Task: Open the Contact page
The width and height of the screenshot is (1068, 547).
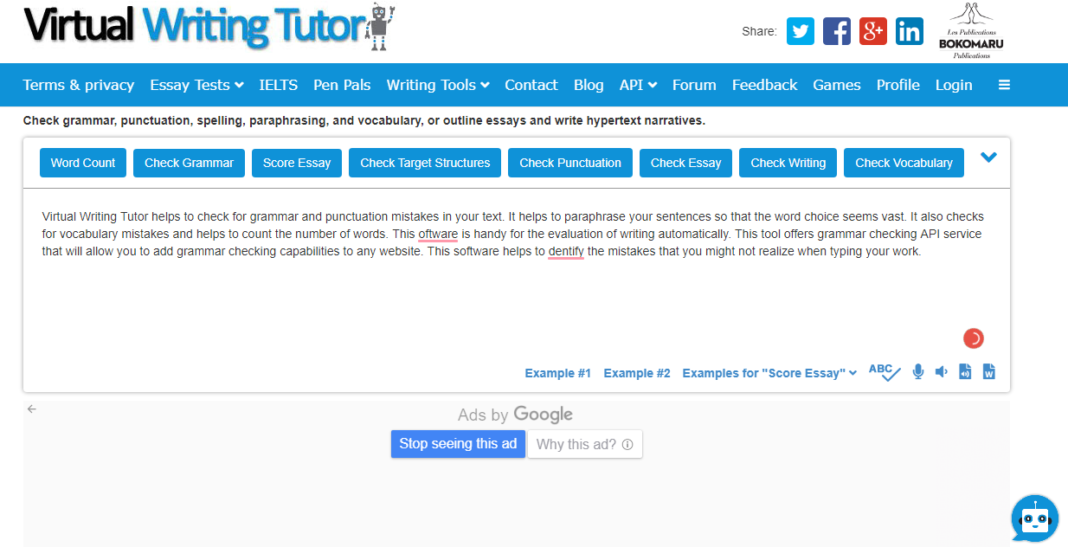Action: coord(531,85)
